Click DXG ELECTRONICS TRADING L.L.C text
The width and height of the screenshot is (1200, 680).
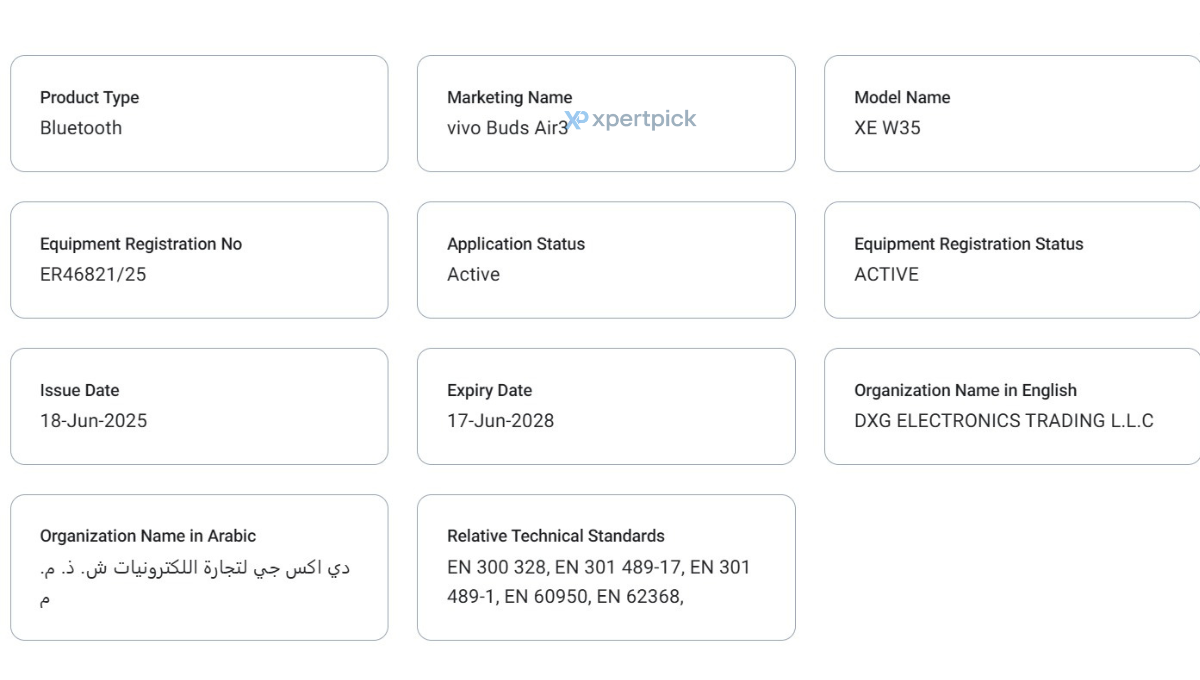pos(1004,421)
